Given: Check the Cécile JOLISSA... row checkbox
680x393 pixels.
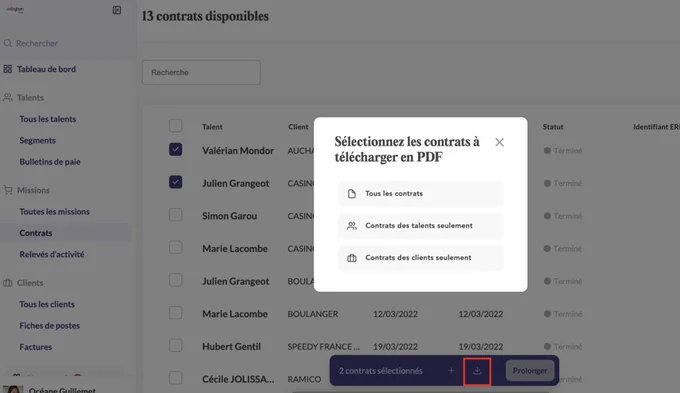Looking at the screenshot, I should click(176, 378).
